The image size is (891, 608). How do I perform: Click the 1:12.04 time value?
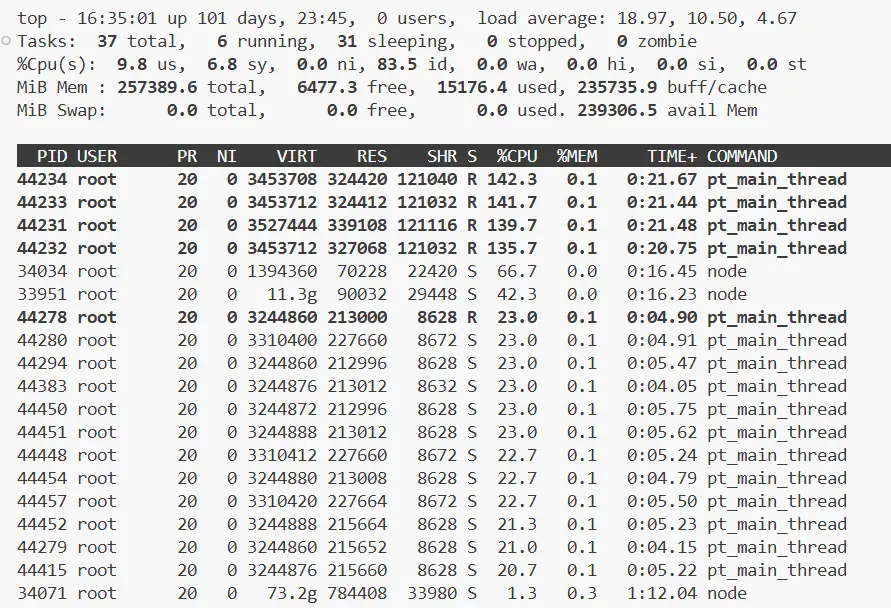coord(661,593)
